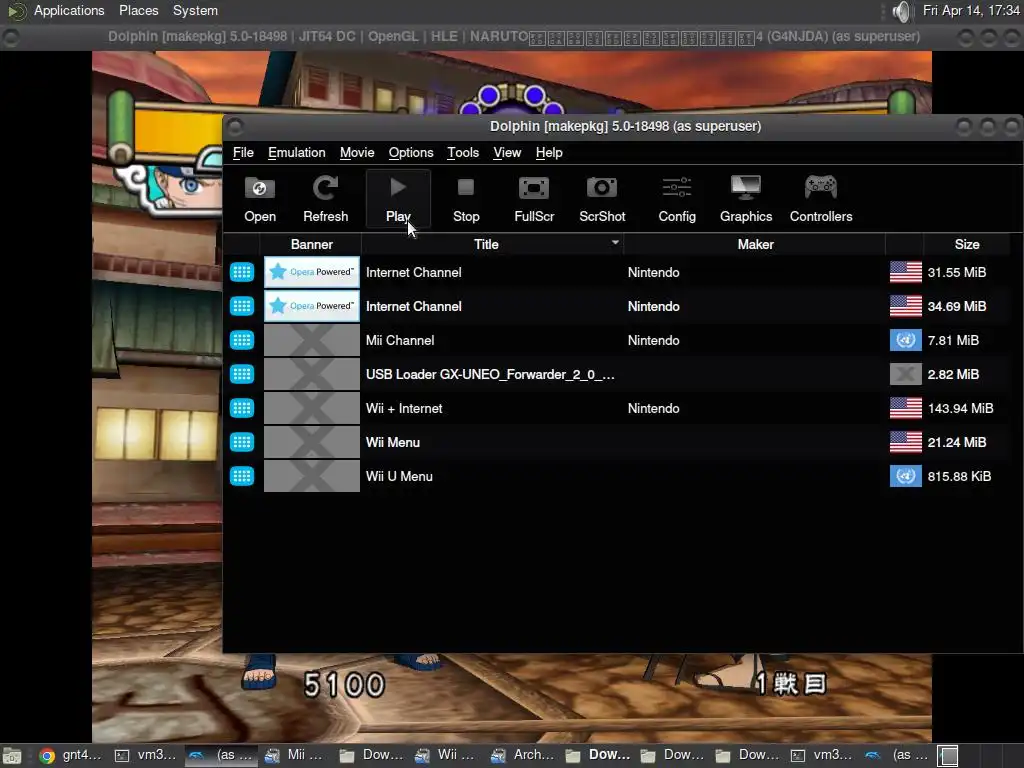Open the Graphics settings
This screenshot has height=768, width=1024.
click(x=746, y=199)
